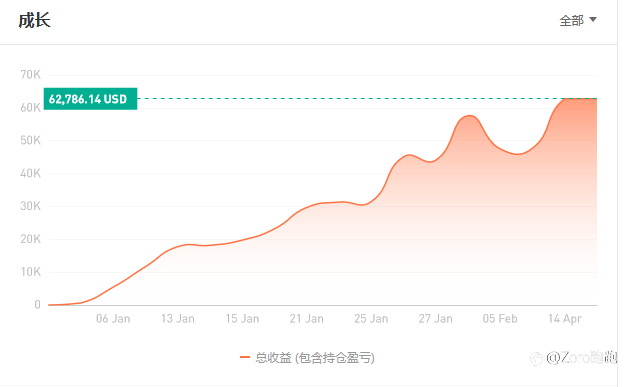
Task: Select the 15 Jan axis label
Action: pos(242,319)
